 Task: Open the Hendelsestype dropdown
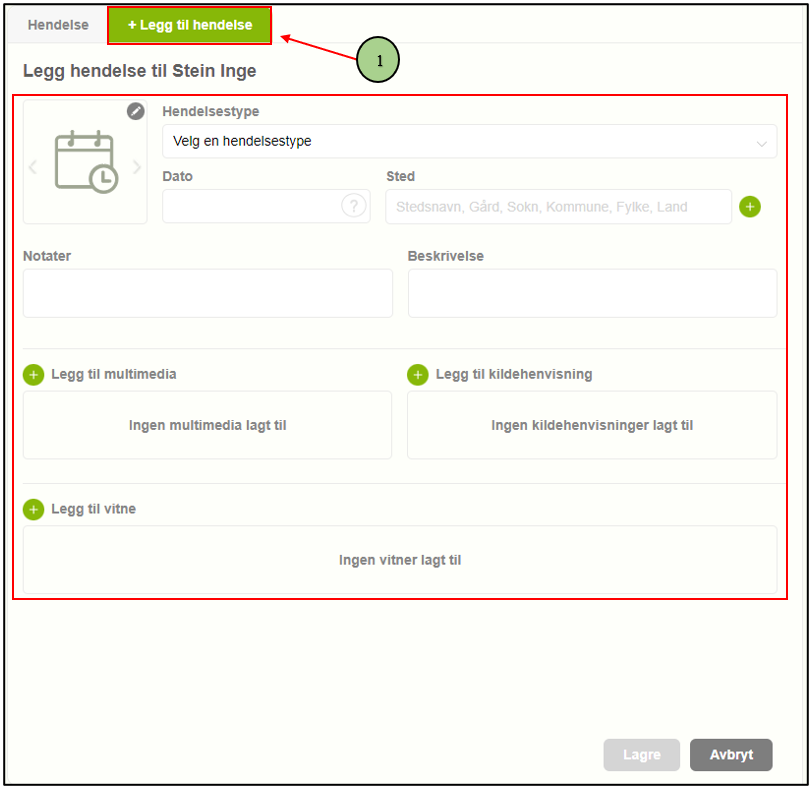460,142
